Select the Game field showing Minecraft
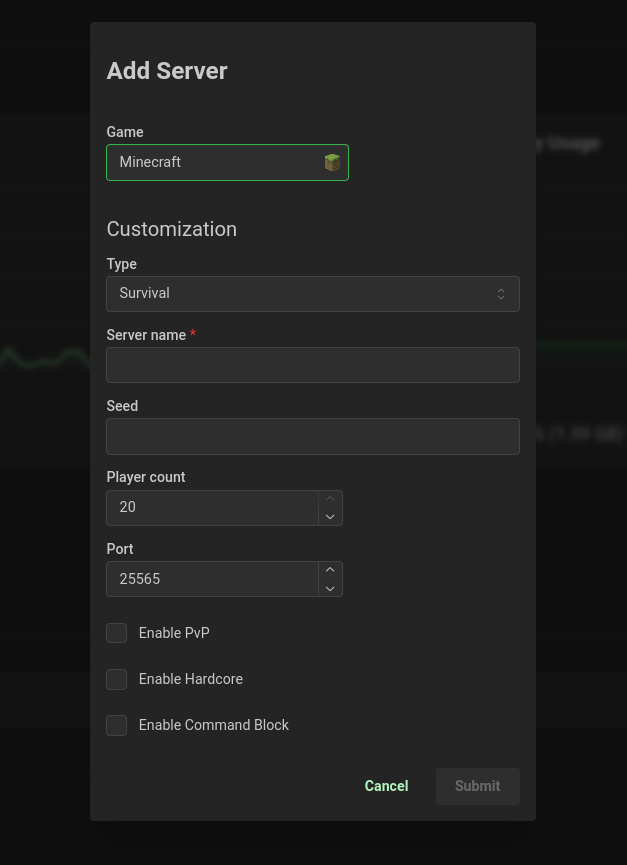Image resolution: width=627 pixels, height=865 pixels. pyautogui.click(x=227, y=162)
